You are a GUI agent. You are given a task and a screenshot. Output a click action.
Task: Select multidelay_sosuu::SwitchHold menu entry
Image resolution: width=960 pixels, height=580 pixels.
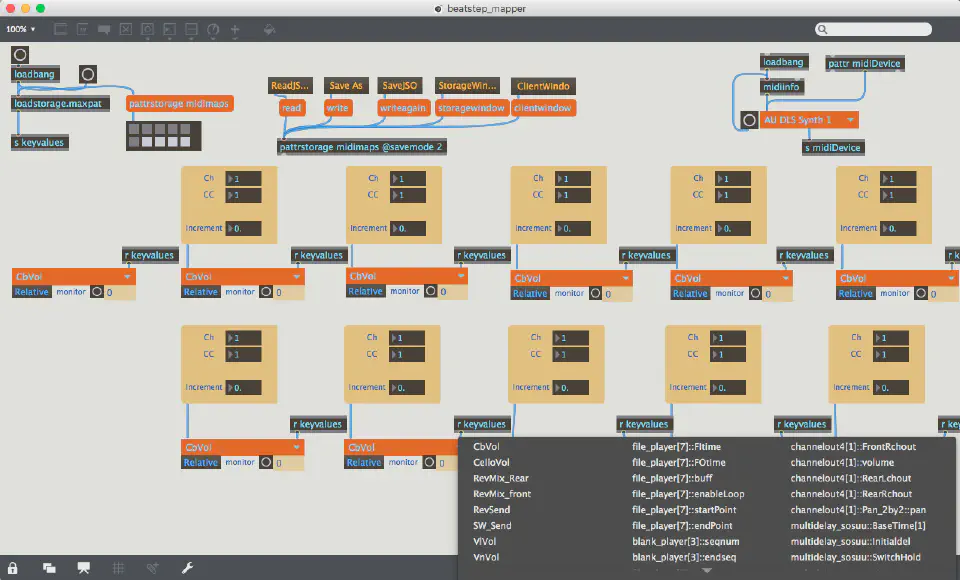pos(855,557)
